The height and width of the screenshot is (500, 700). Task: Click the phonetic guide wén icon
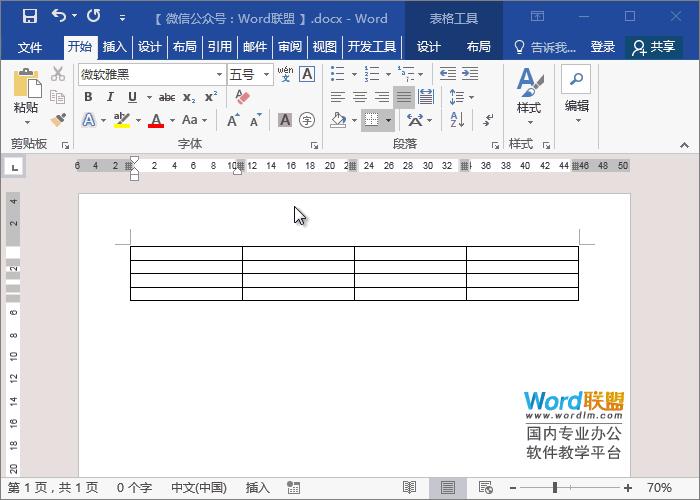click(285, 74)
